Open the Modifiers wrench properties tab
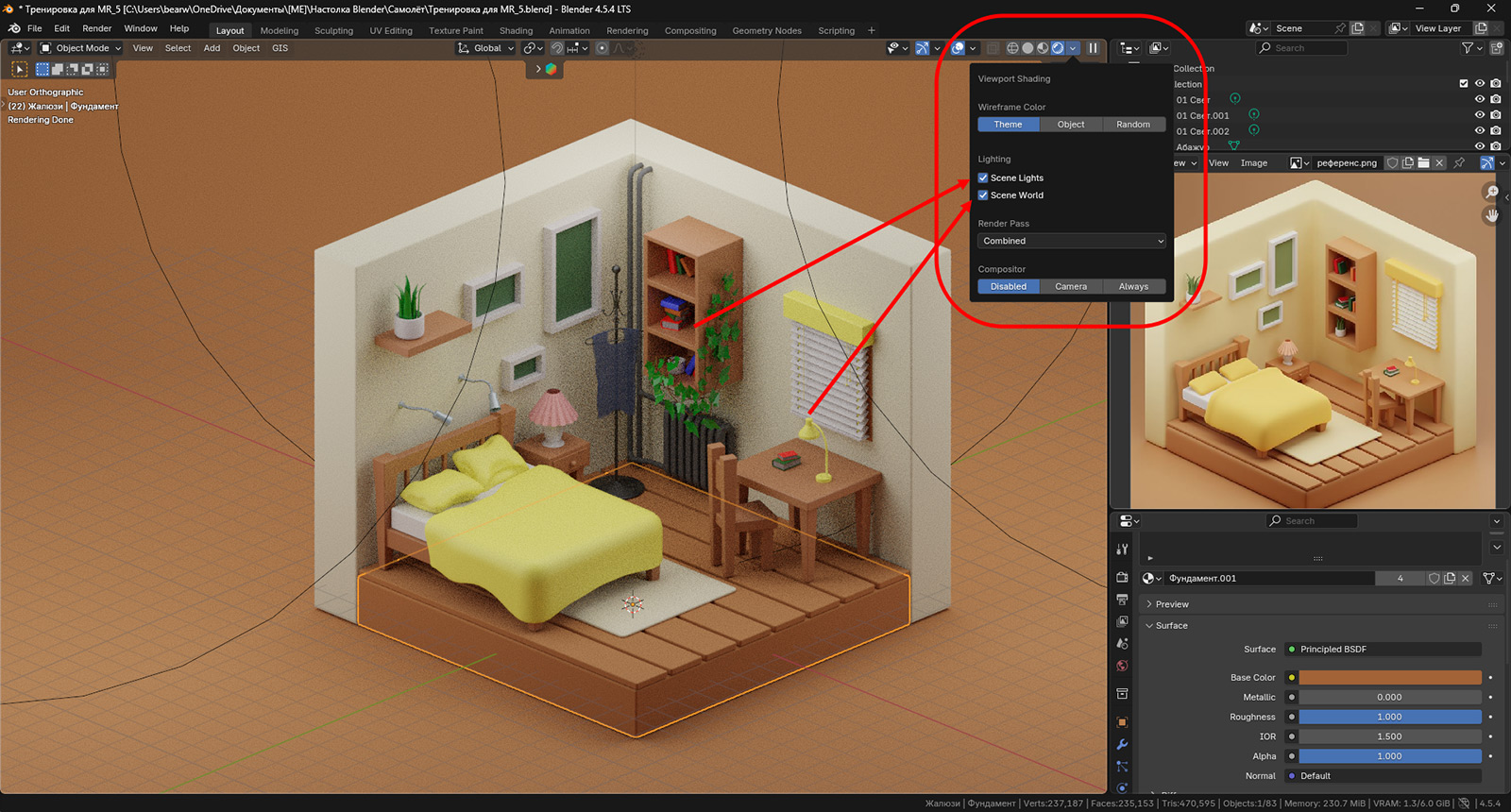 (1122, 745)
